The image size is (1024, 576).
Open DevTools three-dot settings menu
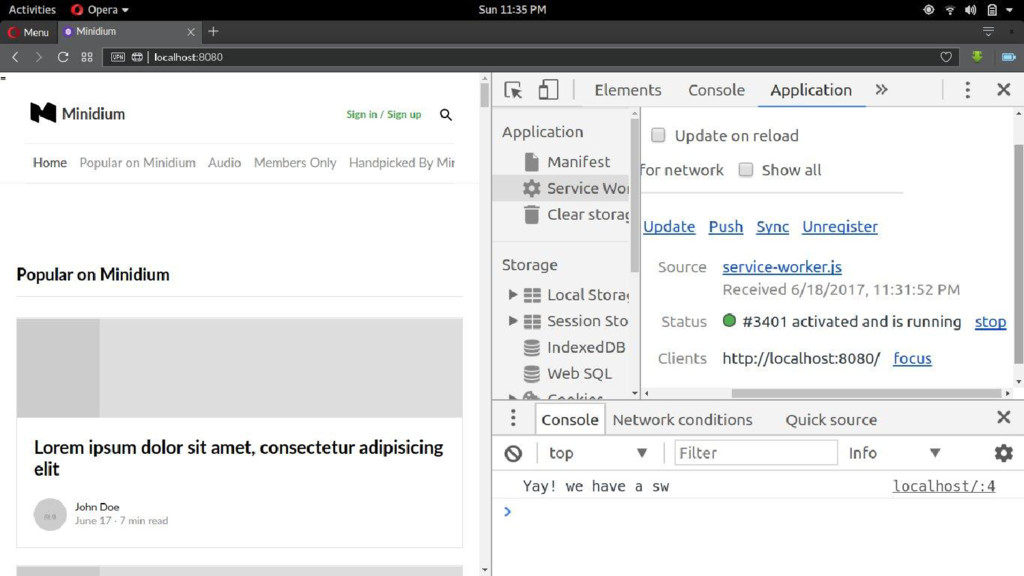[x=968, y=90]
